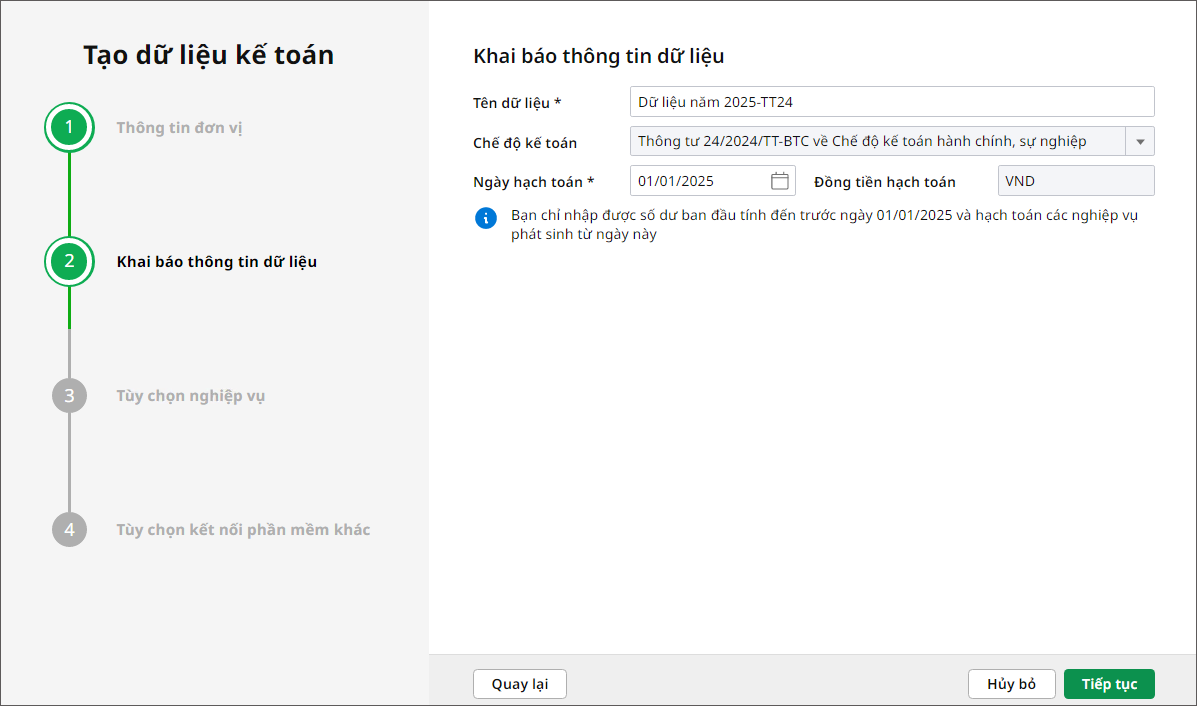Click the gray step 3 circle icon

click(69, 396)
